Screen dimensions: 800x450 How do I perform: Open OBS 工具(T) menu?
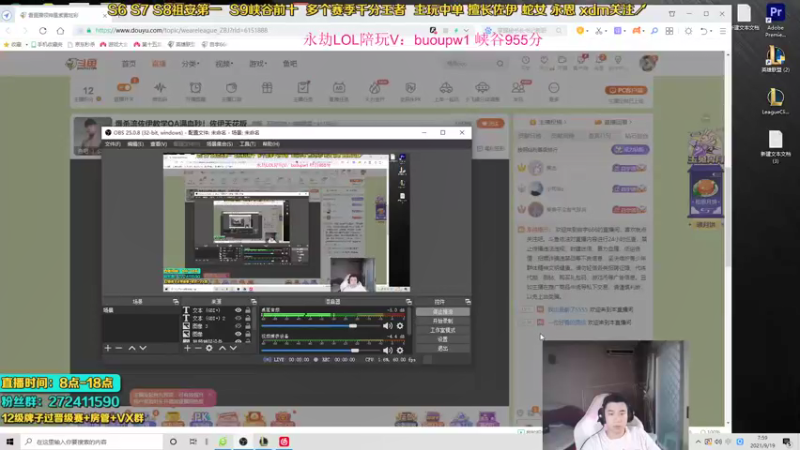tap(247, 144)
